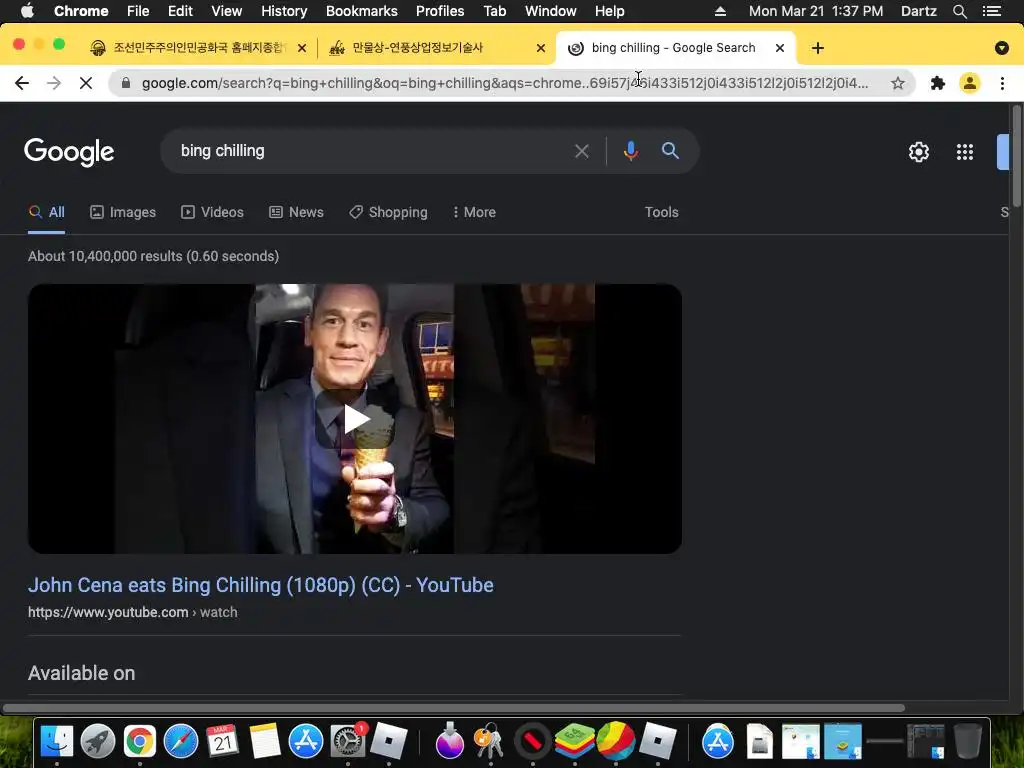Expand the More search filters menu

[474, 212]
